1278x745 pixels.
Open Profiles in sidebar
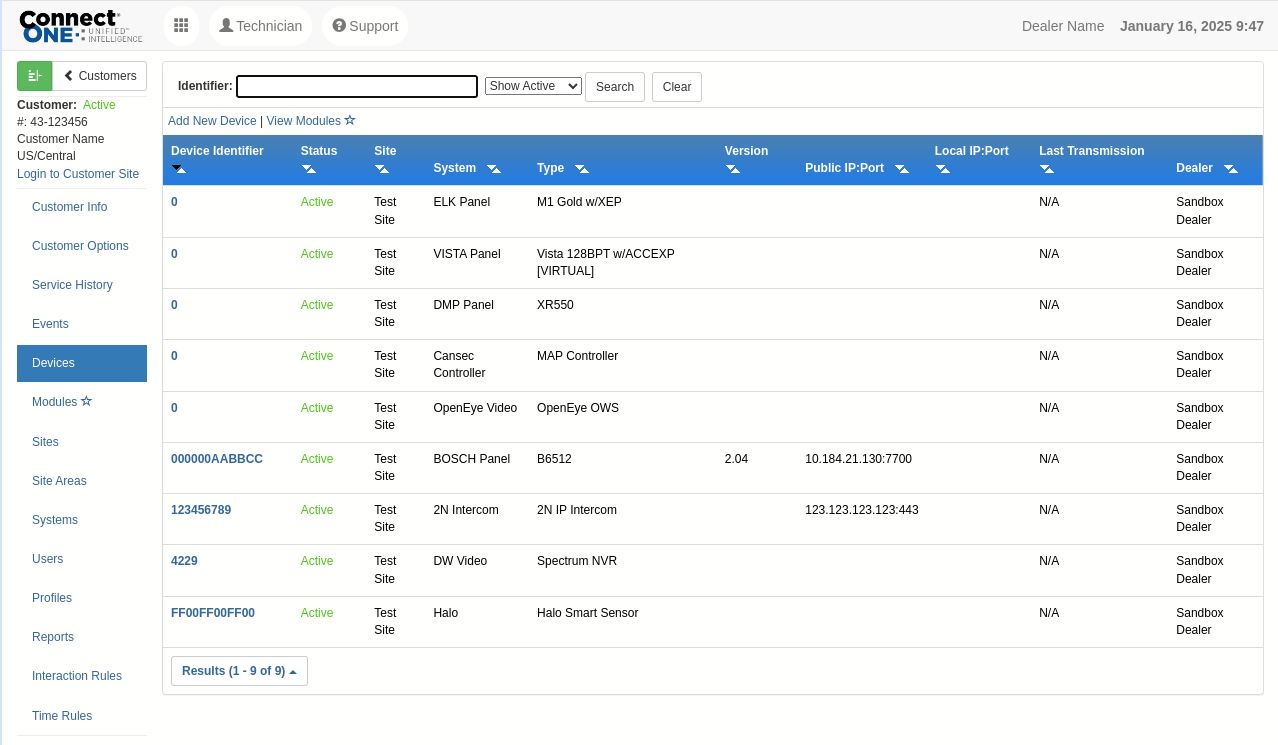point(82,598)
